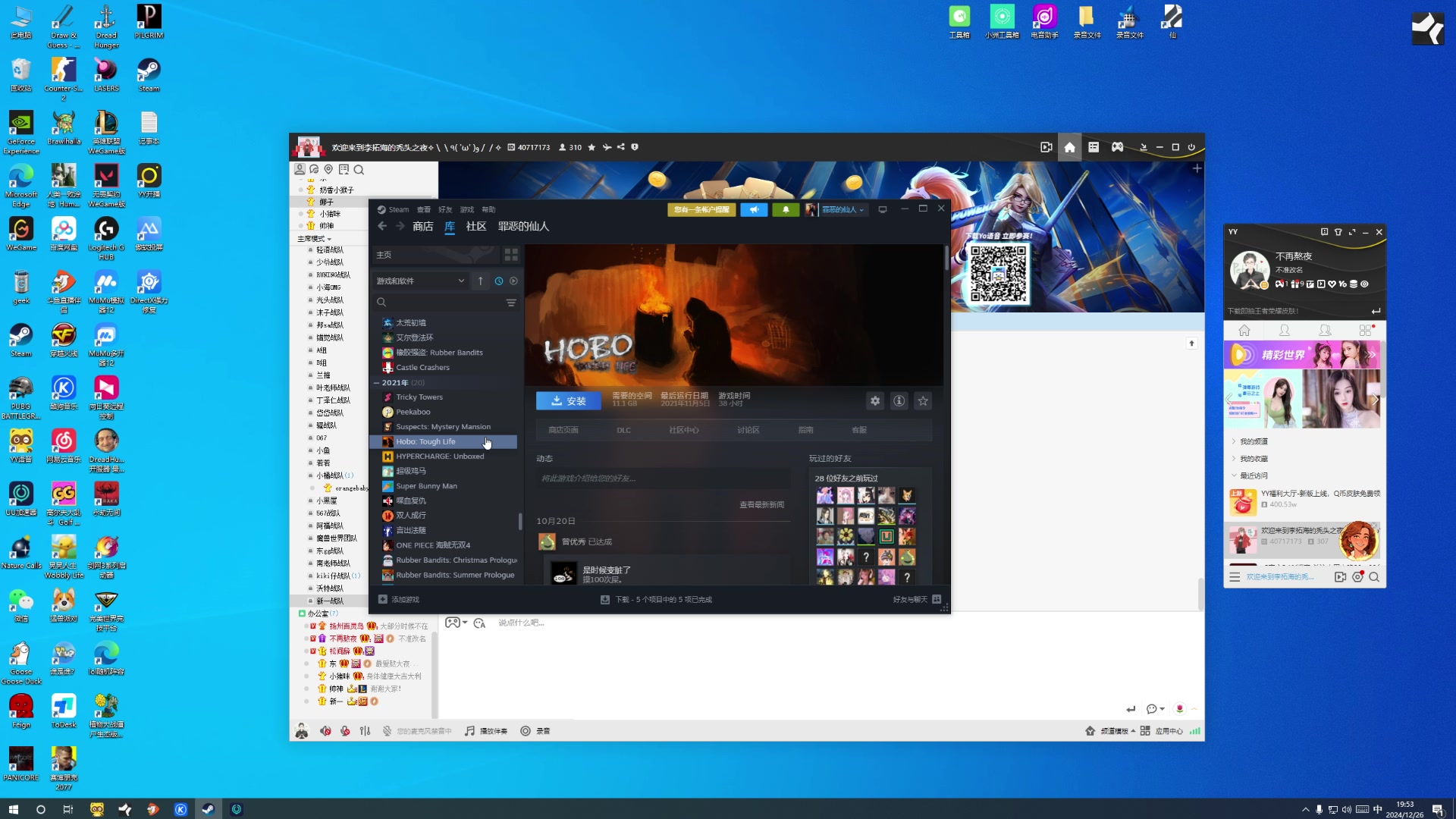Viewport: 1456px width, 819px height.
Task: Open the Steam 库 tab
Action: tap(450, 227)
